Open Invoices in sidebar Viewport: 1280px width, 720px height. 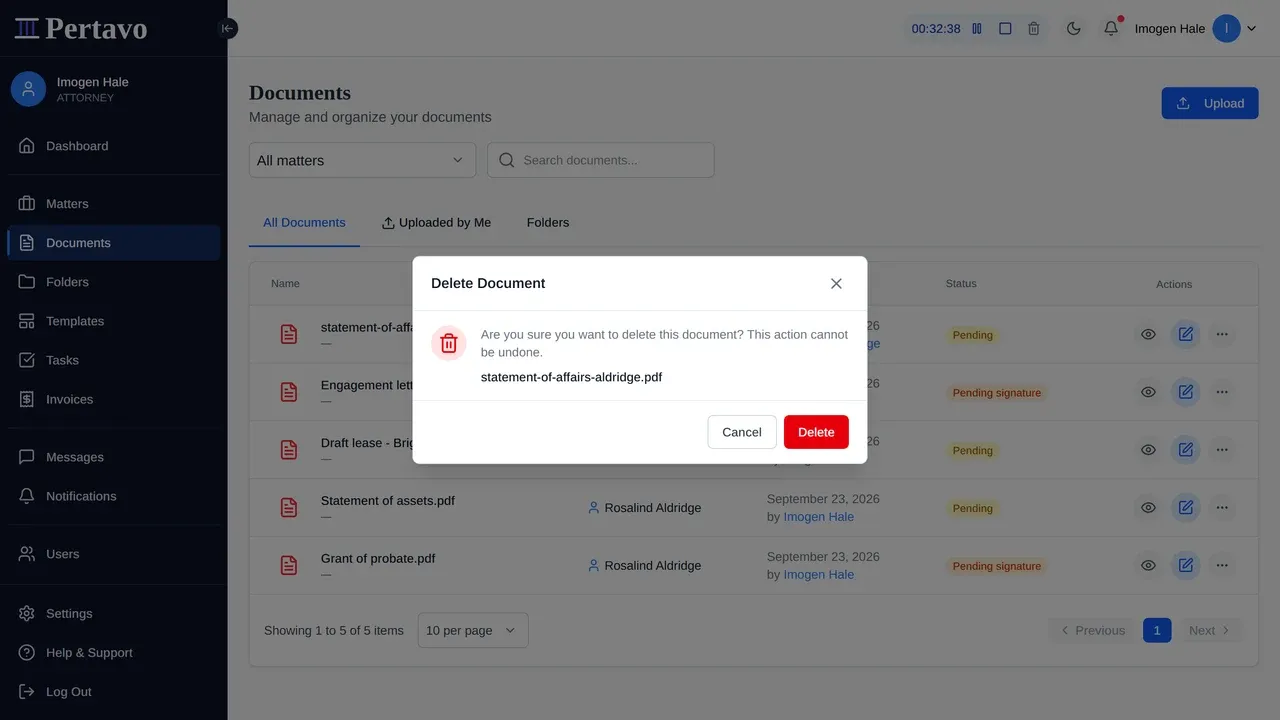click(x=114, y=399)
